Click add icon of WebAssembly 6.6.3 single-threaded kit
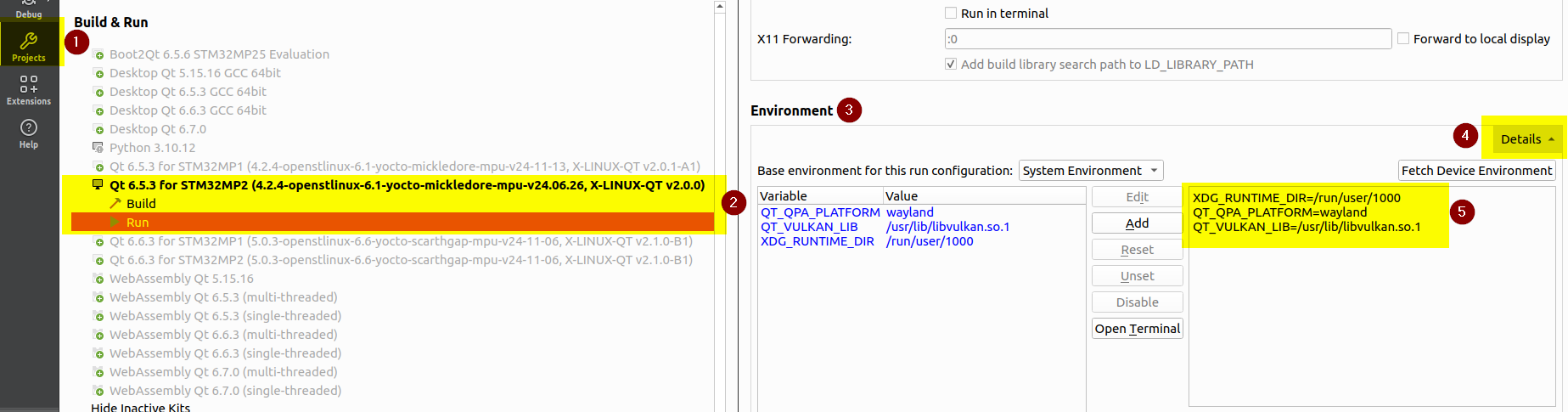The width and height of the screenshot is (1568, 412). (x=98, y=353)
